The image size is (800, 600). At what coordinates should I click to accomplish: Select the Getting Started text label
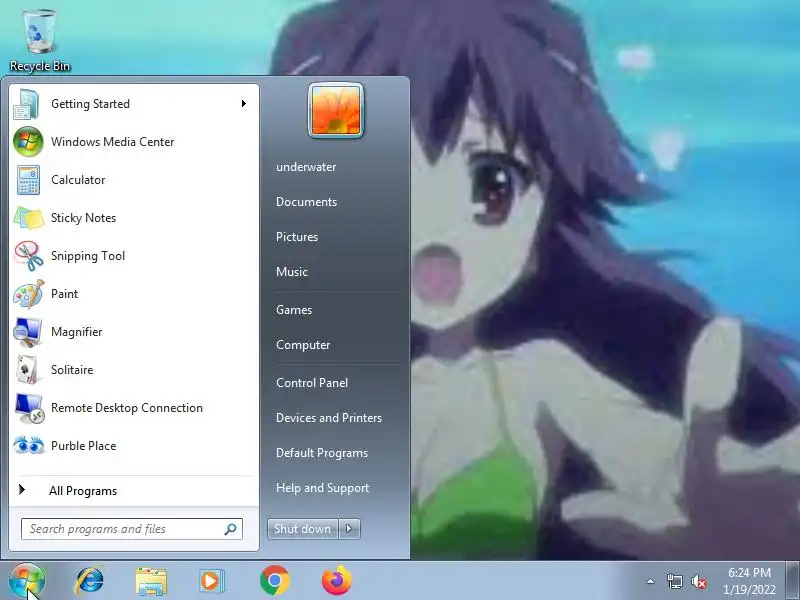pyautogui.click(x=90, y=104)
